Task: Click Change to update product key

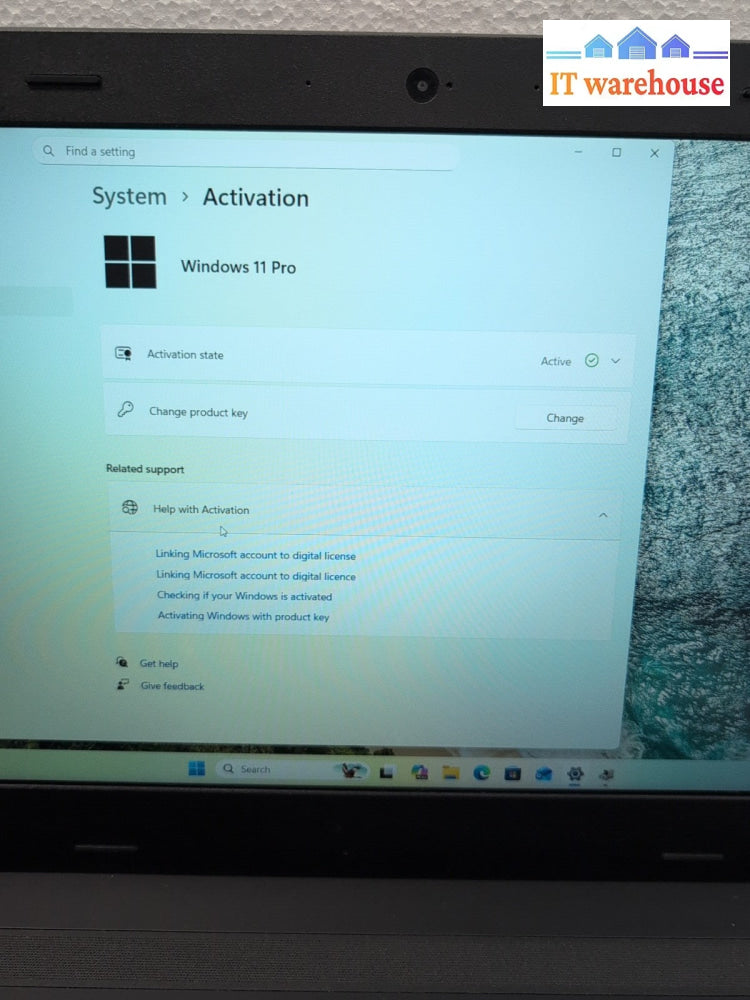Action: pos(565,418)
